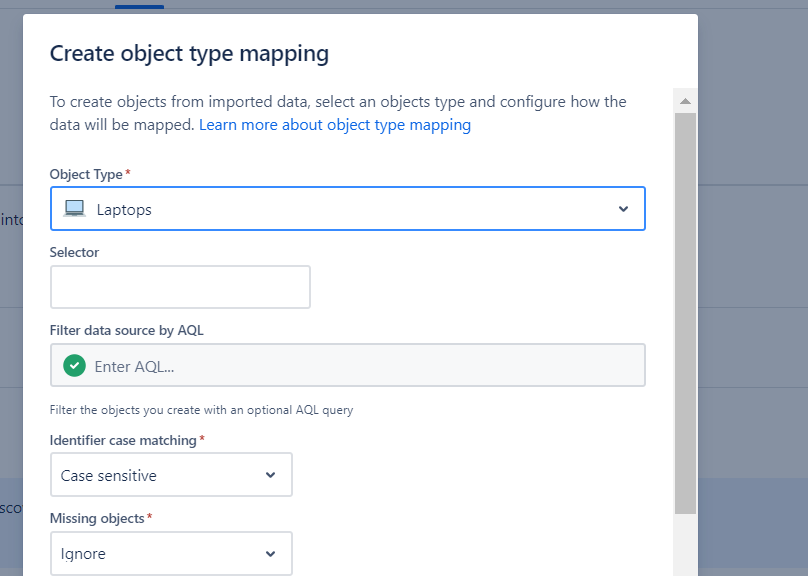Viewport: 808px width, 576px height.
Task: Select the Laptops value in Object Type
Action: coord(124,209)
